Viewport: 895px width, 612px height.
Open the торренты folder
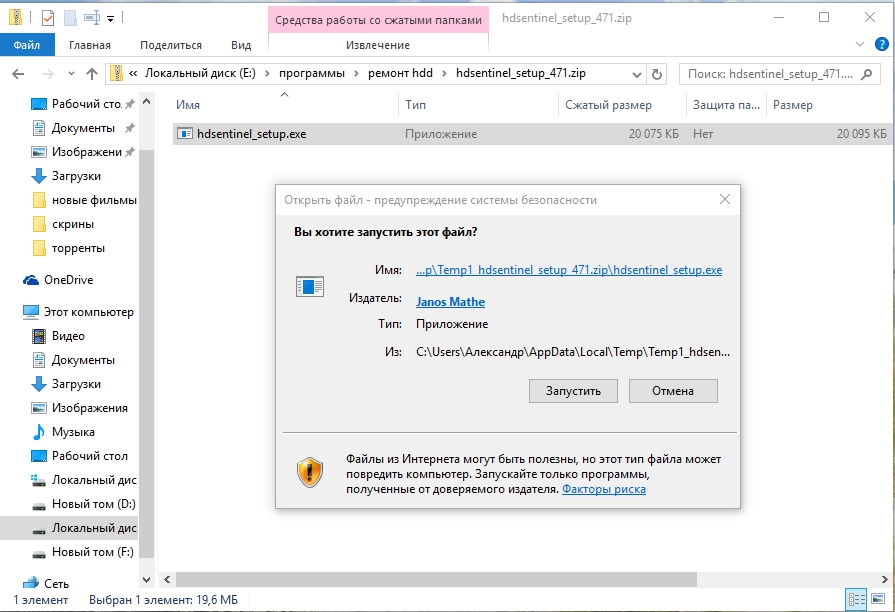point(78,248)
